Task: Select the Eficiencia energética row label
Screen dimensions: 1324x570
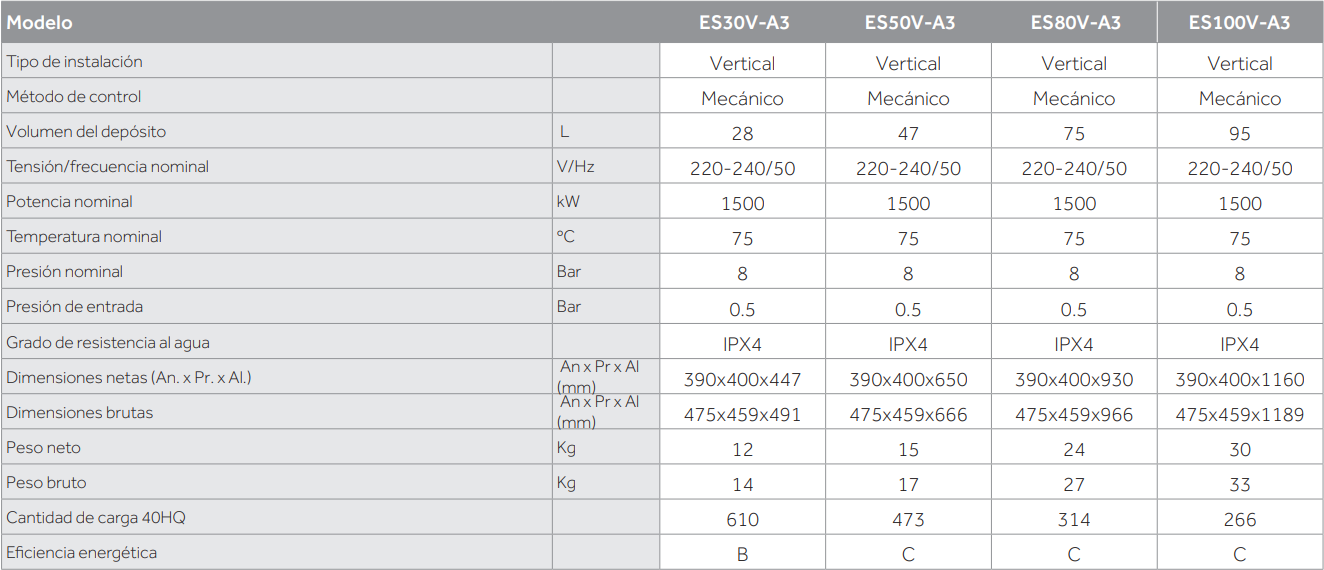Action: 81,553
